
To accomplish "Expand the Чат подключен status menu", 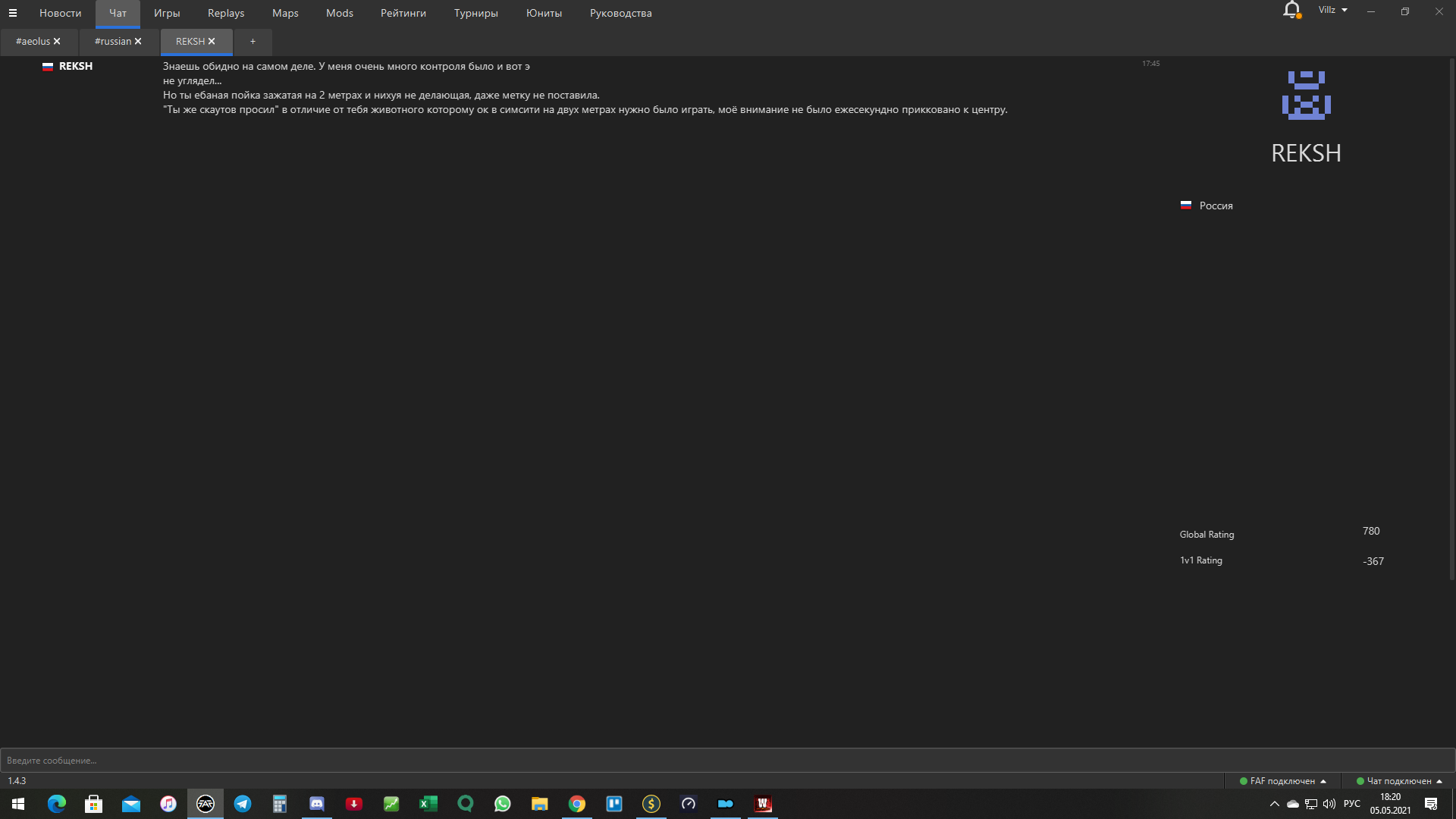I will click(1399, 781).
